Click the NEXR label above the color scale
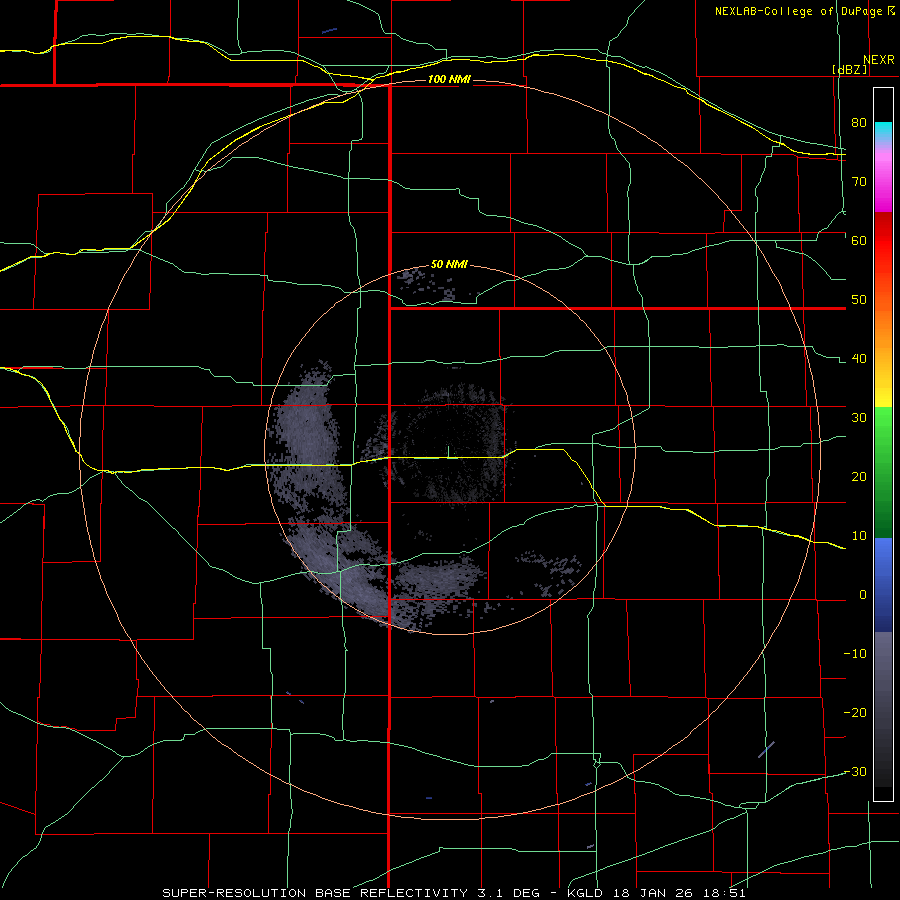Image resolution: width=900 pixels, height=900 pixels. coord(879,60)
